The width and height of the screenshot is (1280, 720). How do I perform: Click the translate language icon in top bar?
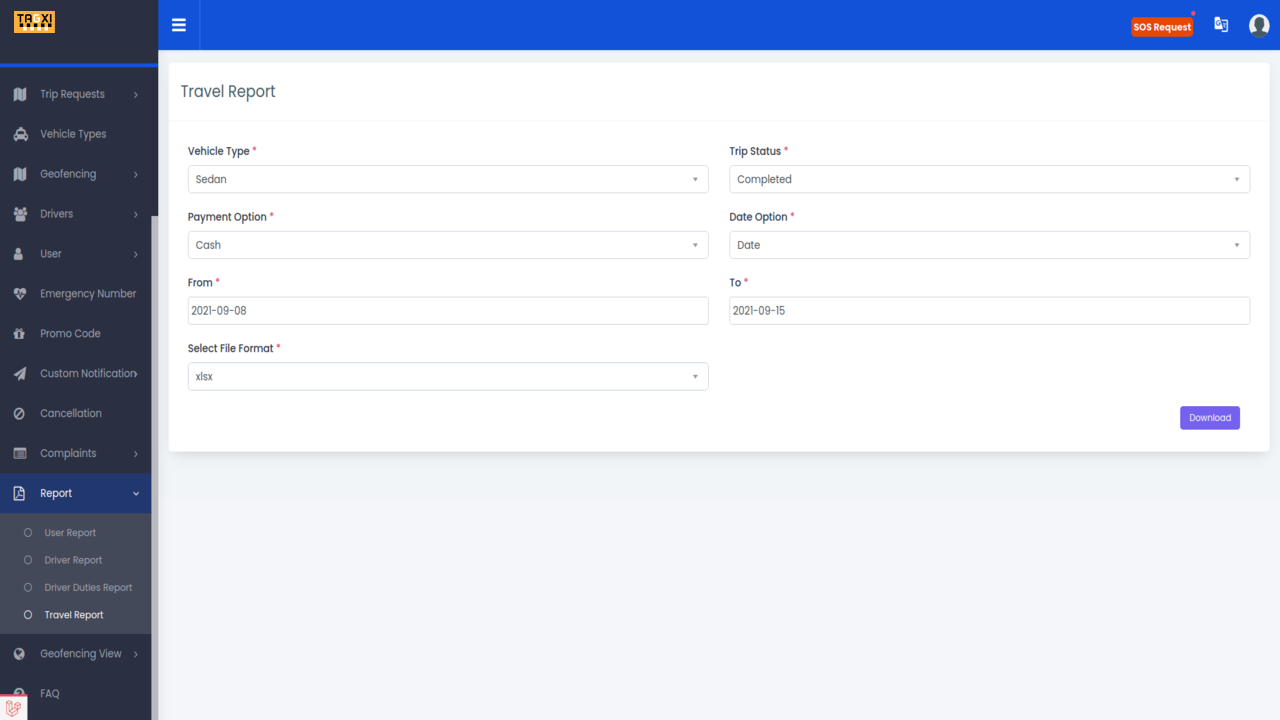[x=1221, y=24]
